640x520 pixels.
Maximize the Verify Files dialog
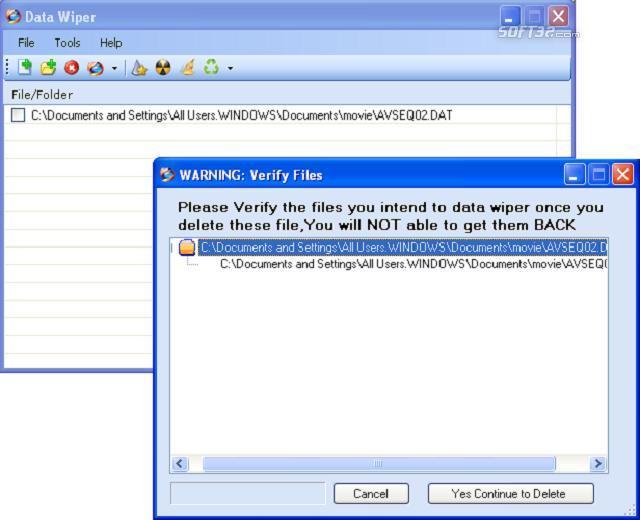coord(598,175)
